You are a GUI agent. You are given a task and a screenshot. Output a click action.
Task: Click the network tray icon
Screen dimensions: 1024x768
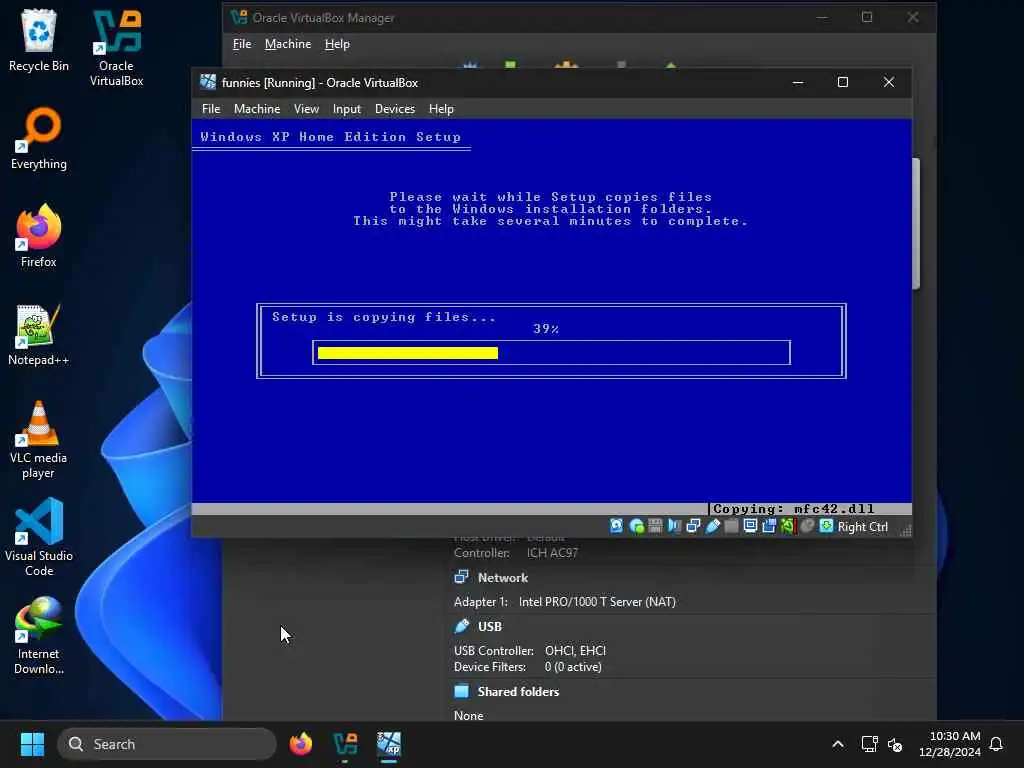click(x=869, y=744)
